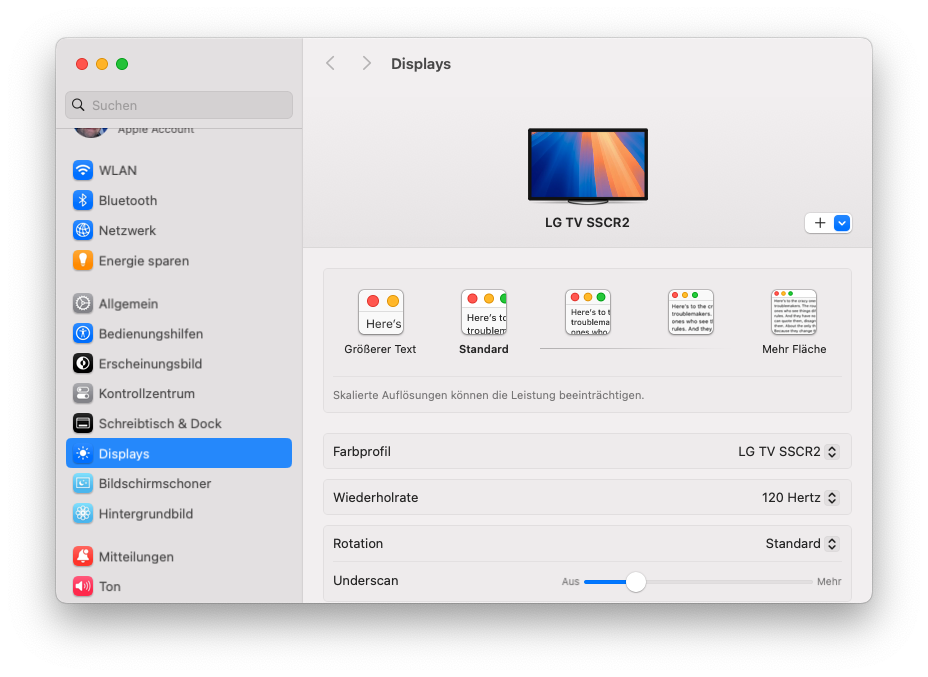
Task: Open the Hintergrundbild settings pane
Action: [179, 514]
